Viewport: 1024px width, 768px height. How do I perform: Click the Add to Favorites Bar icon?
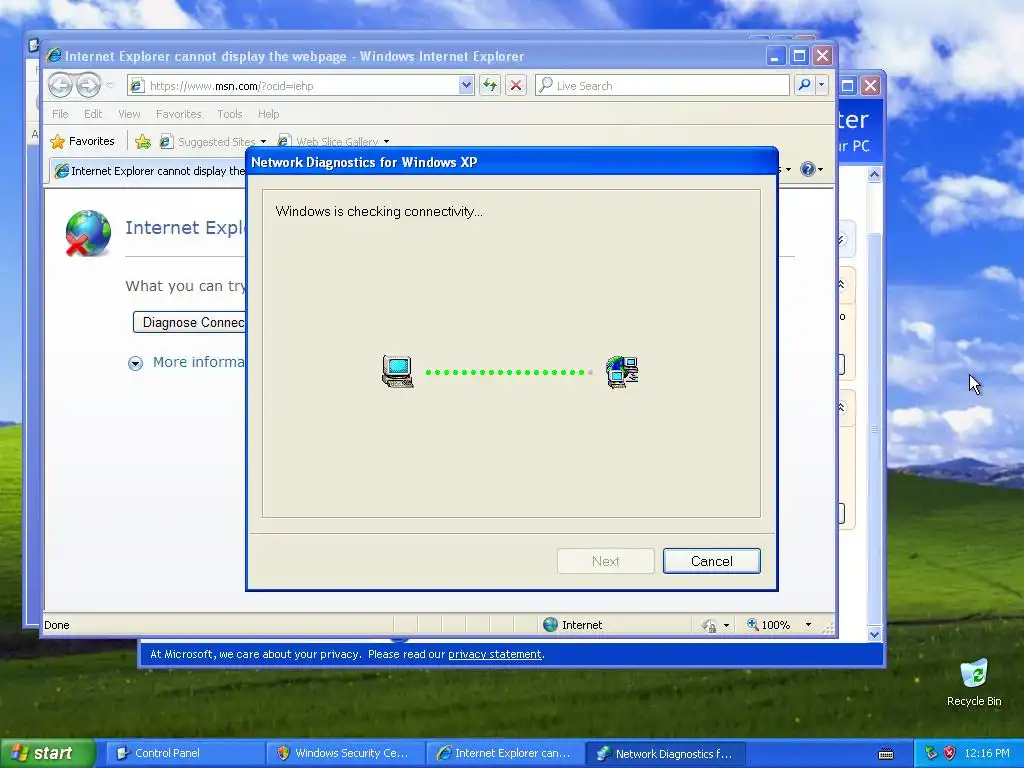coord(143,141)
